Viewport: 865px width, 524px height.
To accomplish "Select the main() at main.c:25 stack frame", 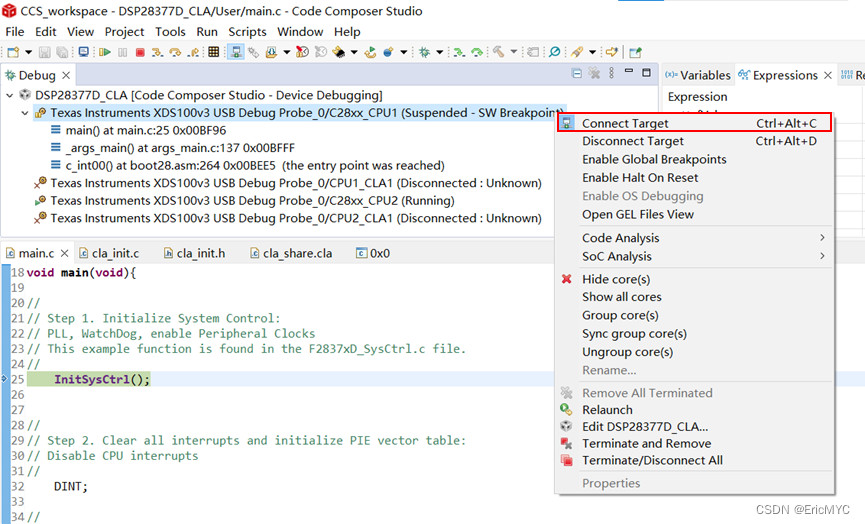I will [146, 130].
